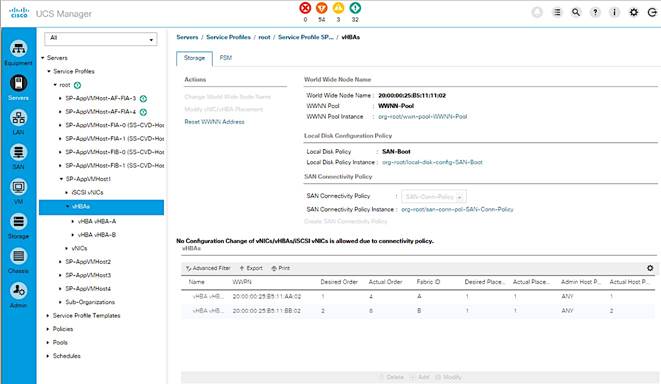Image resolution: width=661 pixels, height=384 pixels.
Task: Select SP-AppVMHost3 tree item
Action: click(88, 275)
